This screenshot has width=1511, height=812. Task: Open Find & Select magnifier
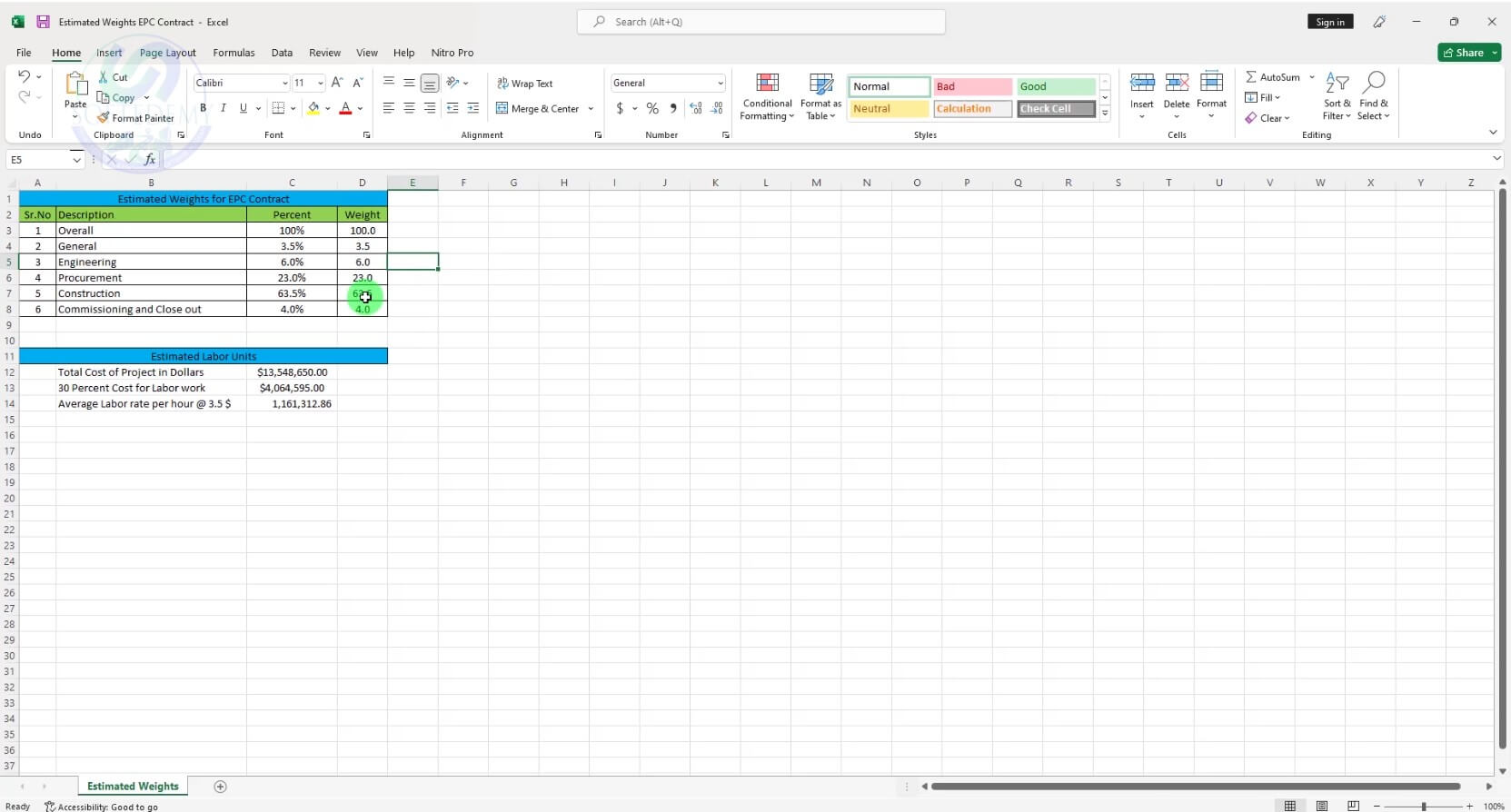(1374, 96)
